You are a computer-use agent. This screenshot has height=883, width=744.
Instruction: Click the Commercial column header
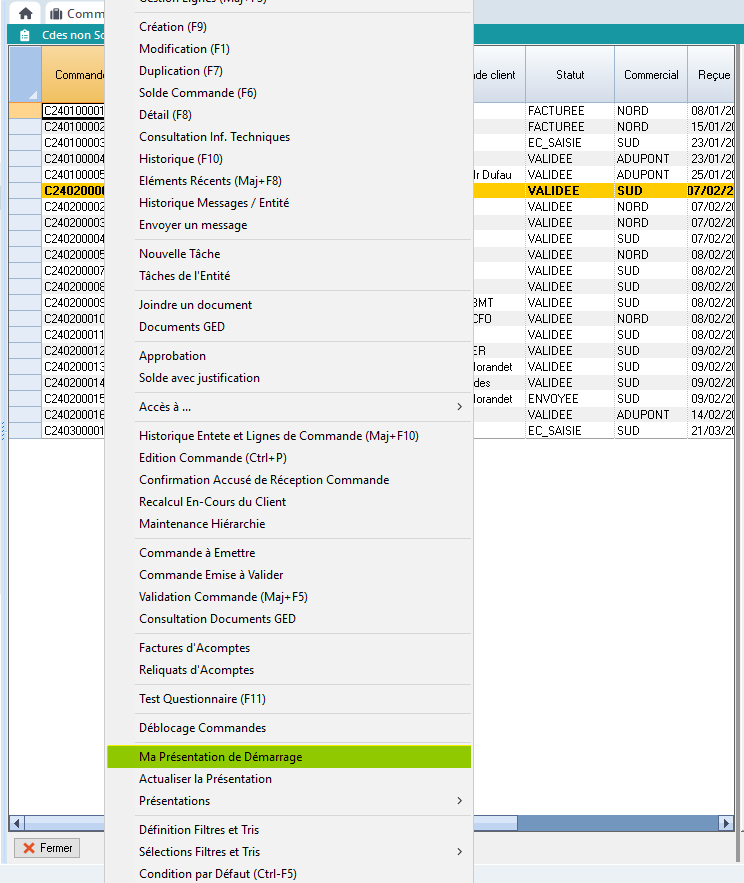tap(651, 75)
